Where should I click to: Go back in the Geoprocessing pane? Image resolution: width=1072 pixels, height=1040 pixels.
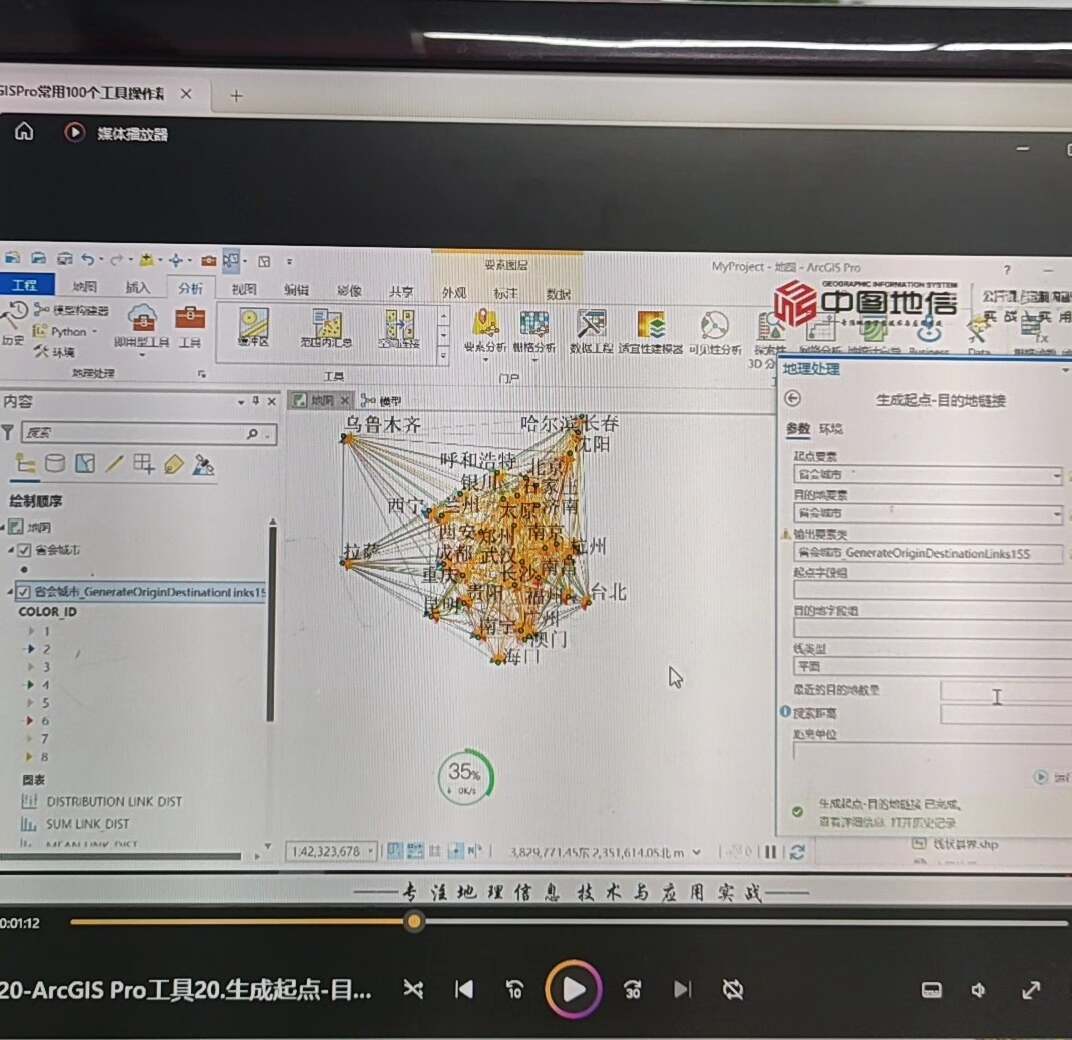pyautogui.click(x=793, y=399)
